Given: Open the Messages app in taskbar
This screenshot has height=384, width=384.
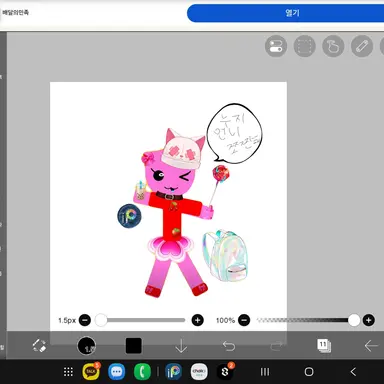Looking at the screenshot, I should [x=116, y=371].
